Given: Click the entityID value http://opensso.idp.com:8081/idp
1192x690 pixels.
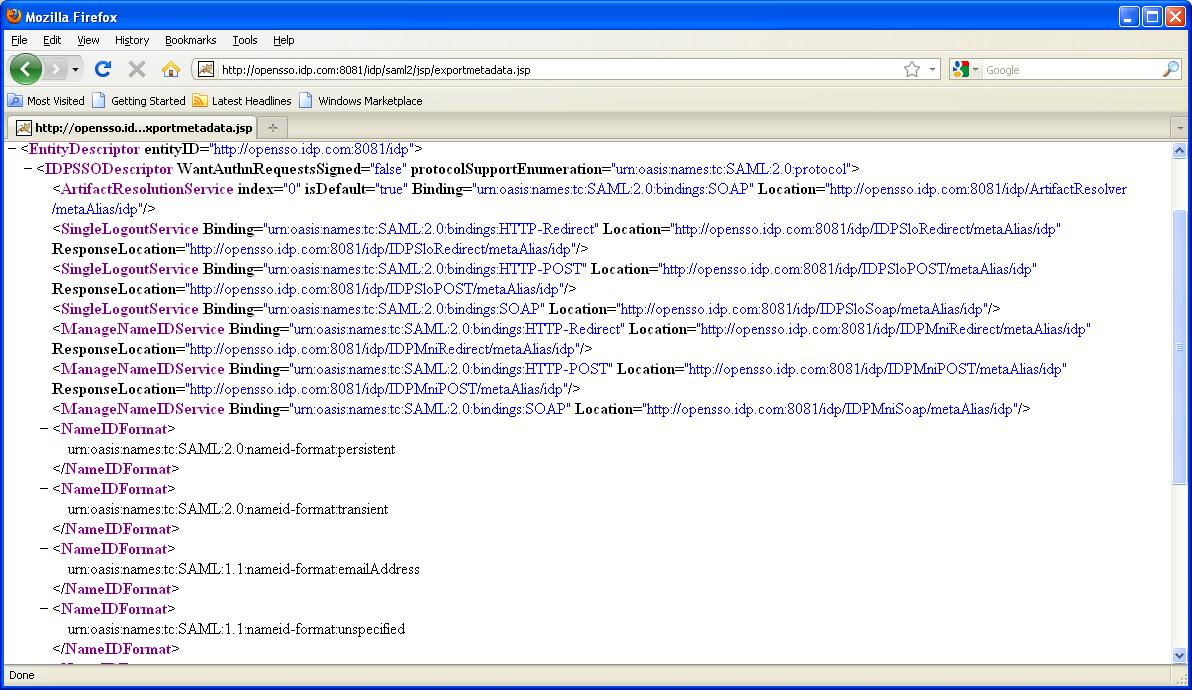Looking at the screenshot, I should click(x=312, y=149).
